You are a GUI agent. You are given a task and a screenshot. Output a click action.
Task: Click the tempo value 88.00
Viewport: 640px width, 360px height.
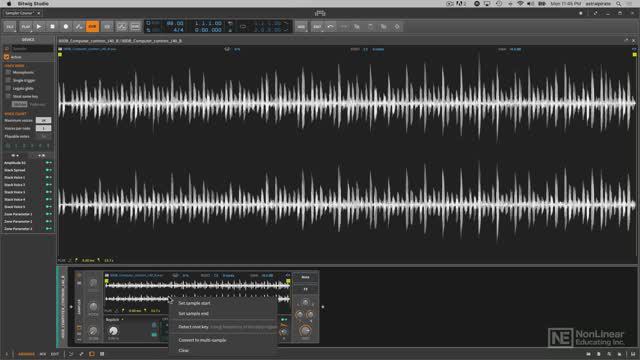coord(175,23)
